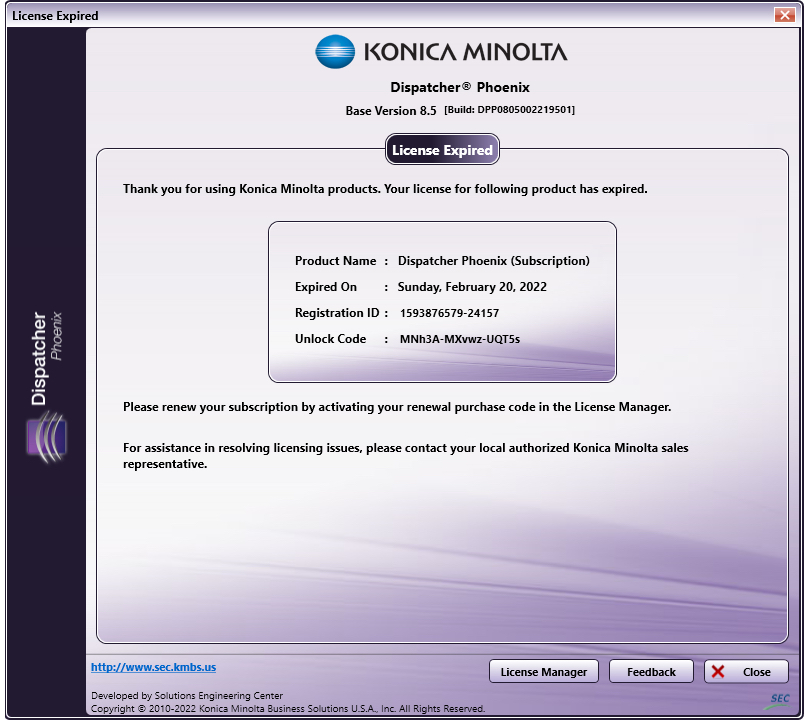Open the http://www.sec.kmbs.us link
This screenshot has height=727, width=810.
coord(153,667)
